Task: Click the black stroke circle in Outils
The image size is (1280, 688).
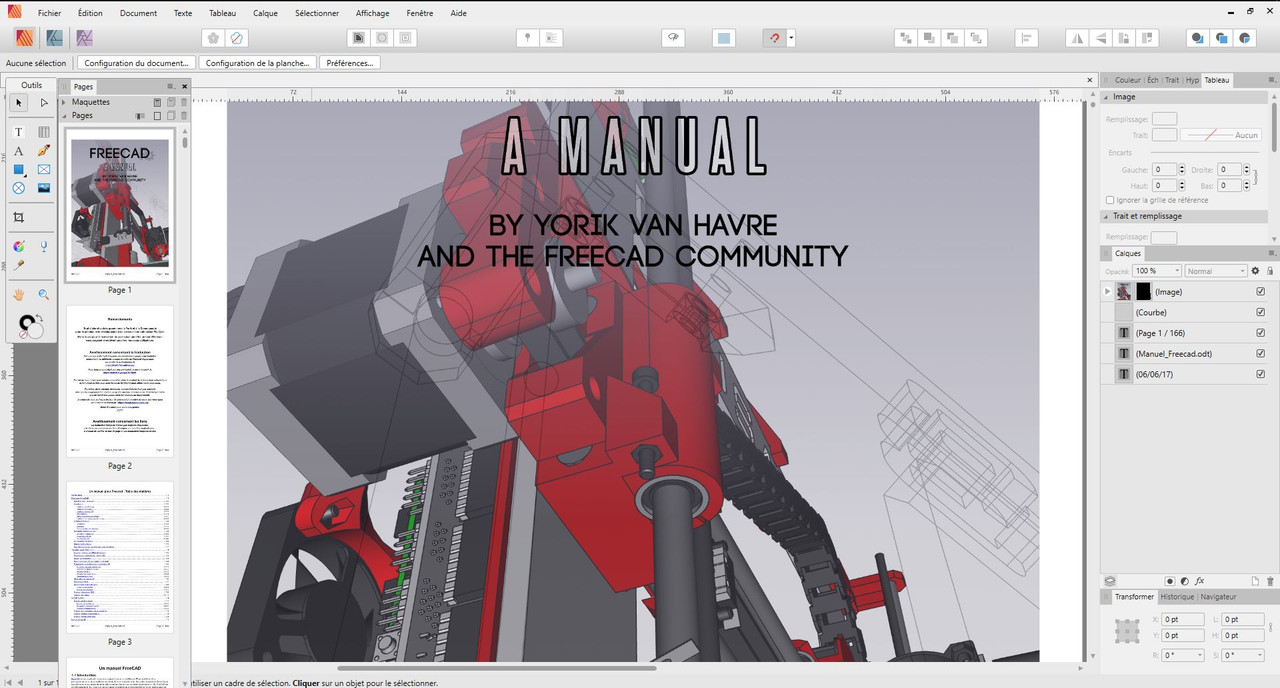Action: tap(28, 324)
